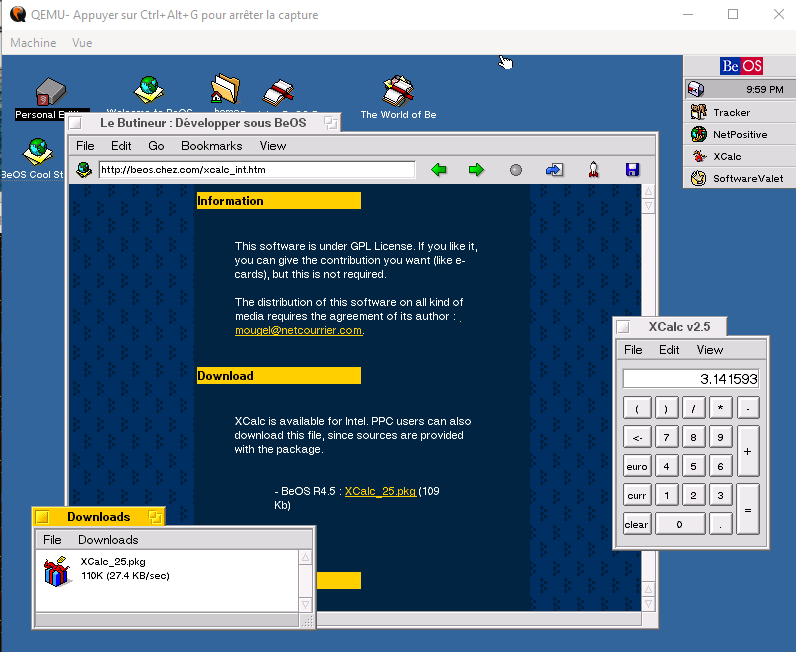Select the Welcome to BeOS globe icon
796x652 pixels.
149,90
